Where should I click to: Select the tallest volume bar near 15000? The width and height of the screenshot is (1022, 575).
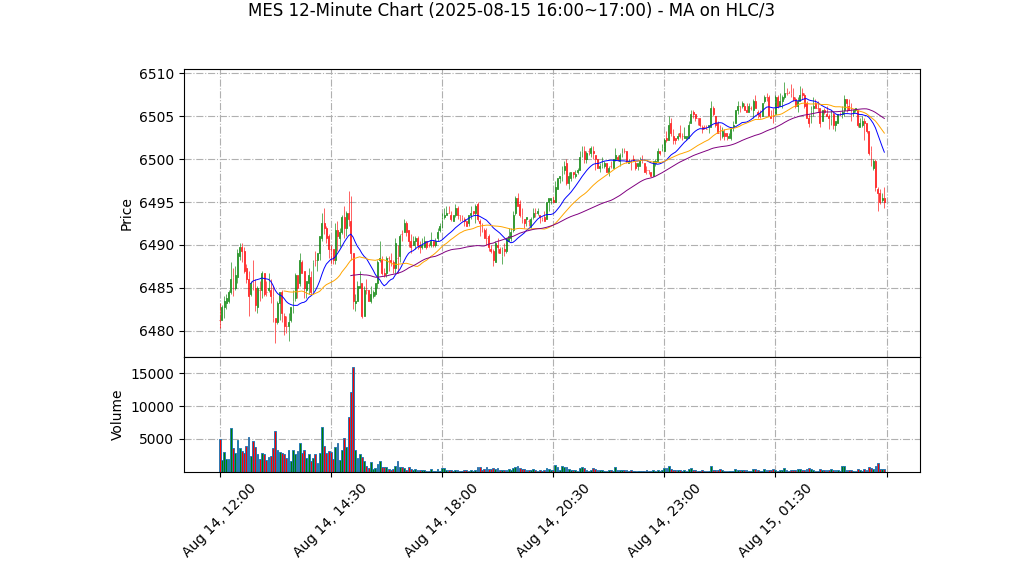click(x=353, y=419)
